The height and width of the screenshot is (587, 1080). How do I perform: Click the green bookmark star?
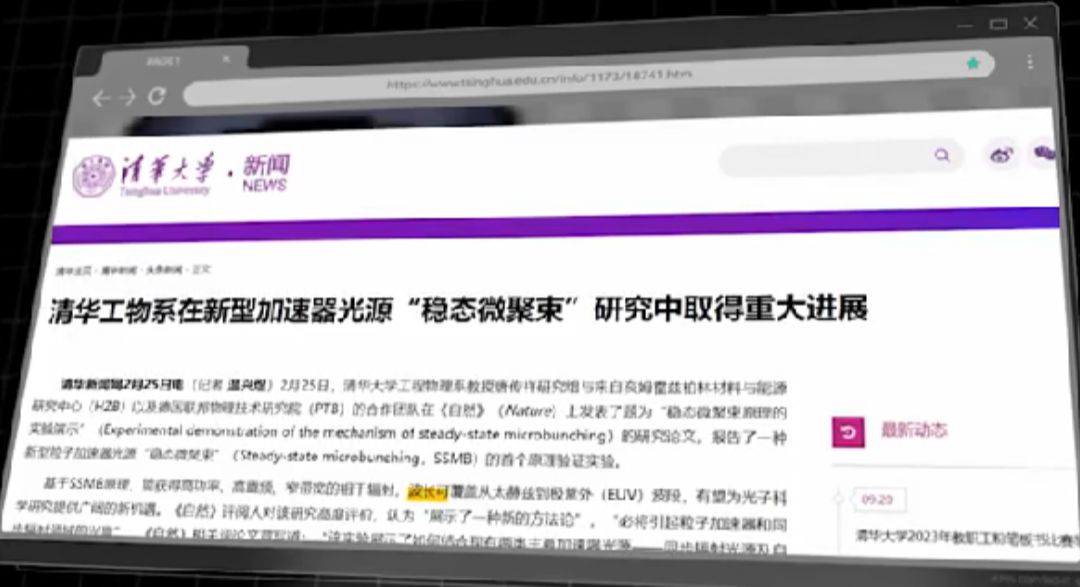(x=973, y=63)
